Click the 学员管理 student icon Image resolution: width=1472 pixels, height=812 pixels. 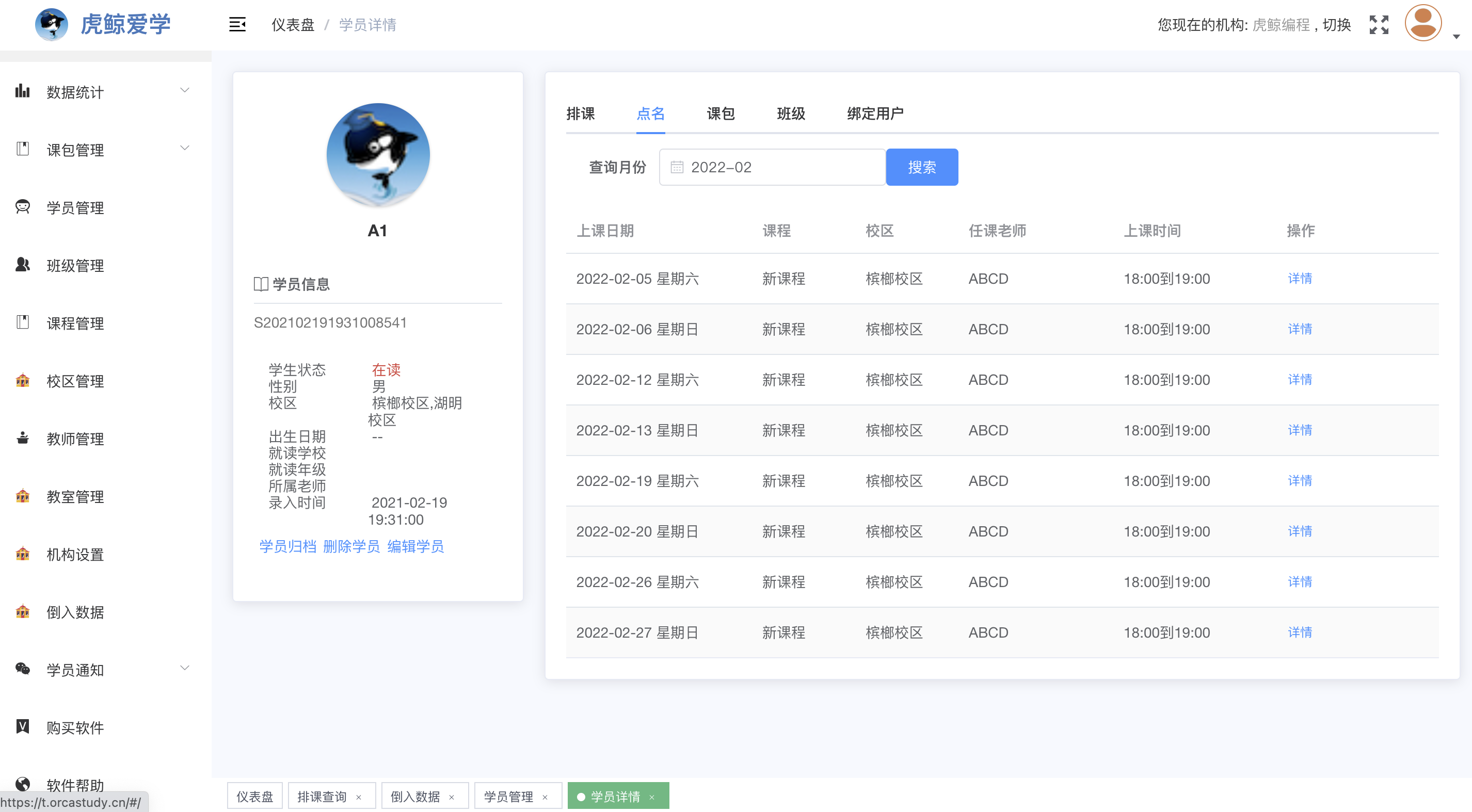click(x=22, y=207)
